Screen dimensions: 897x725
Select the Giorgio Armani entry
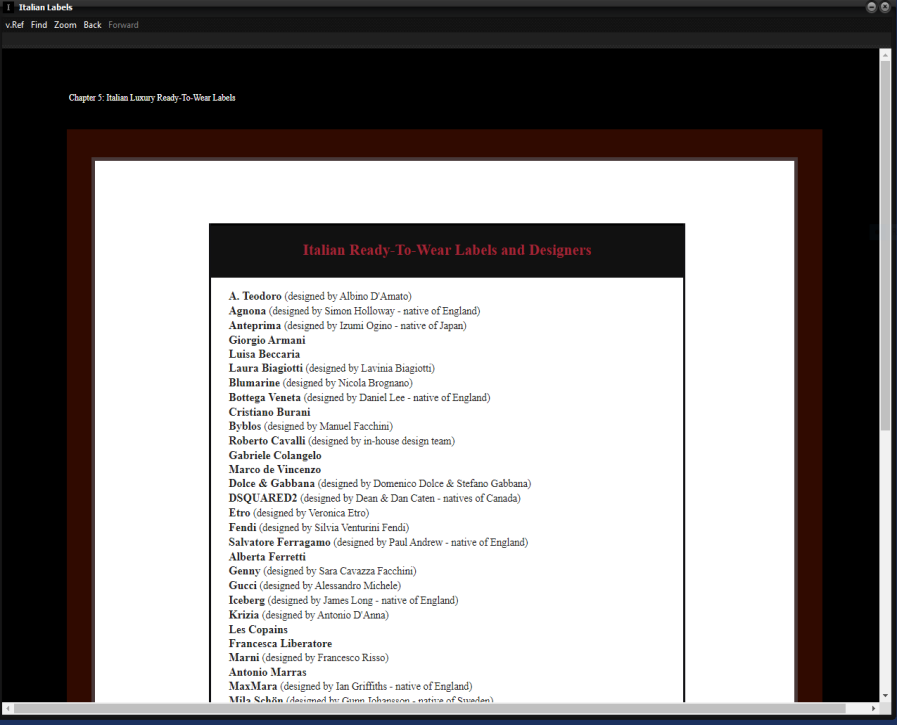pyautogui.click(x=267, y=340)
